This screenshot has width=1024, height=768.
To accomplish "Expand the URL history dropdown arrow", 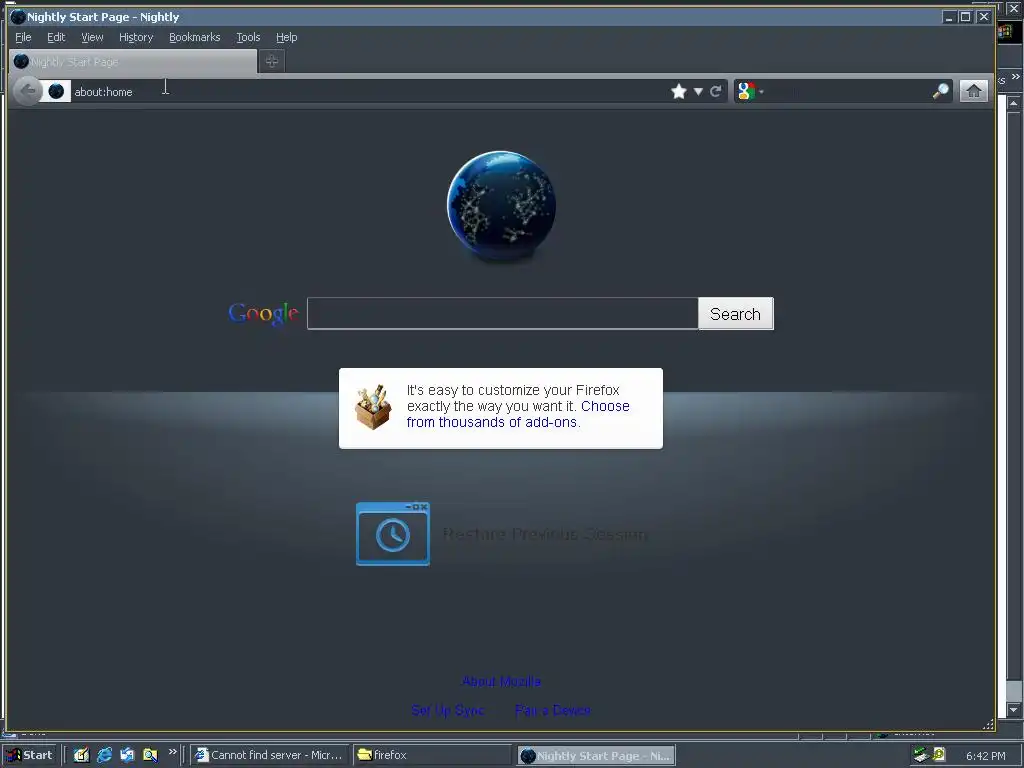I will click(698, 91).
